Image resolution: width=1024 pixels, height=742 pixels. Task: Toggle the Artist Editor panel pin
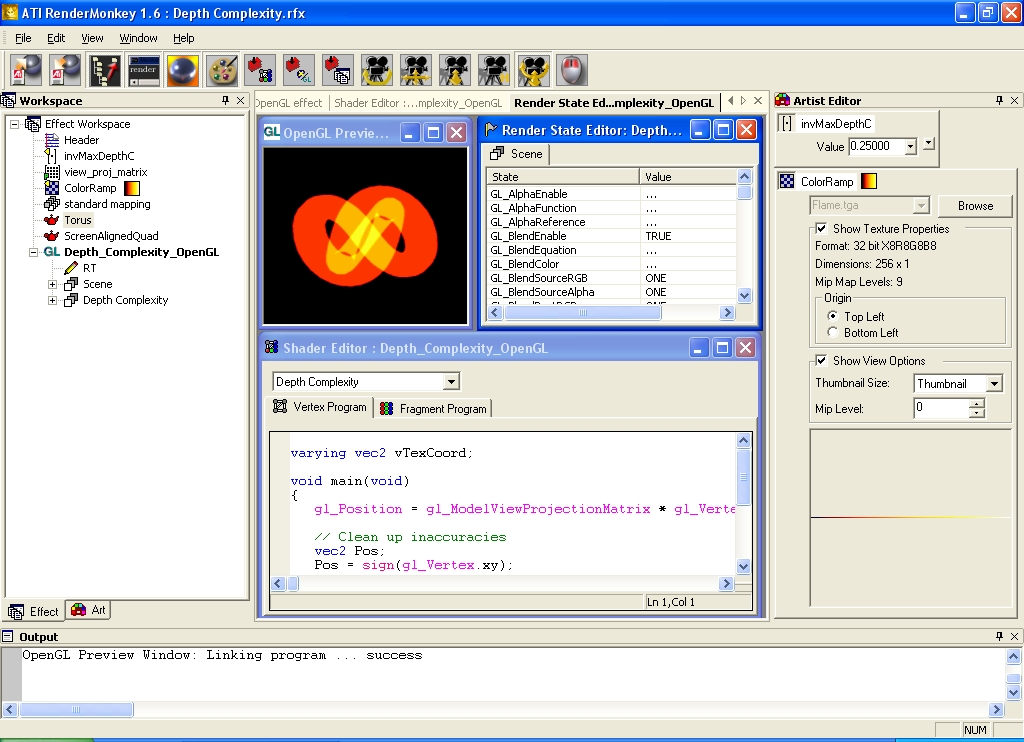point(999,101)
